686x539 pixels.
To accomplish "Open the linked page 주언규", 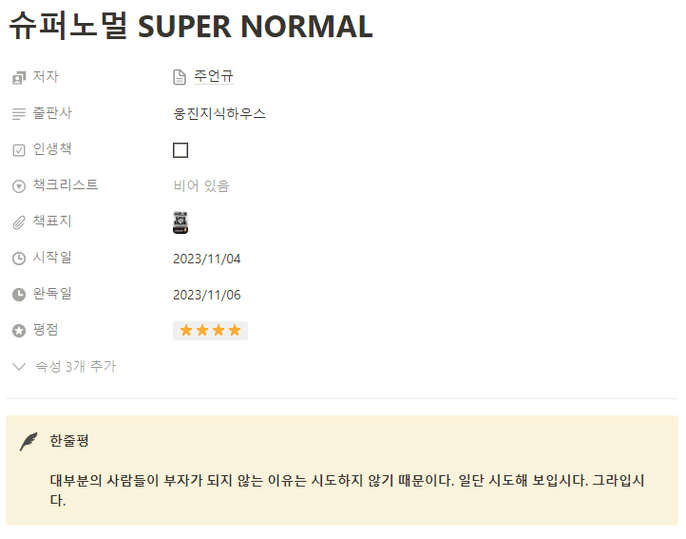I will point(214,77).
